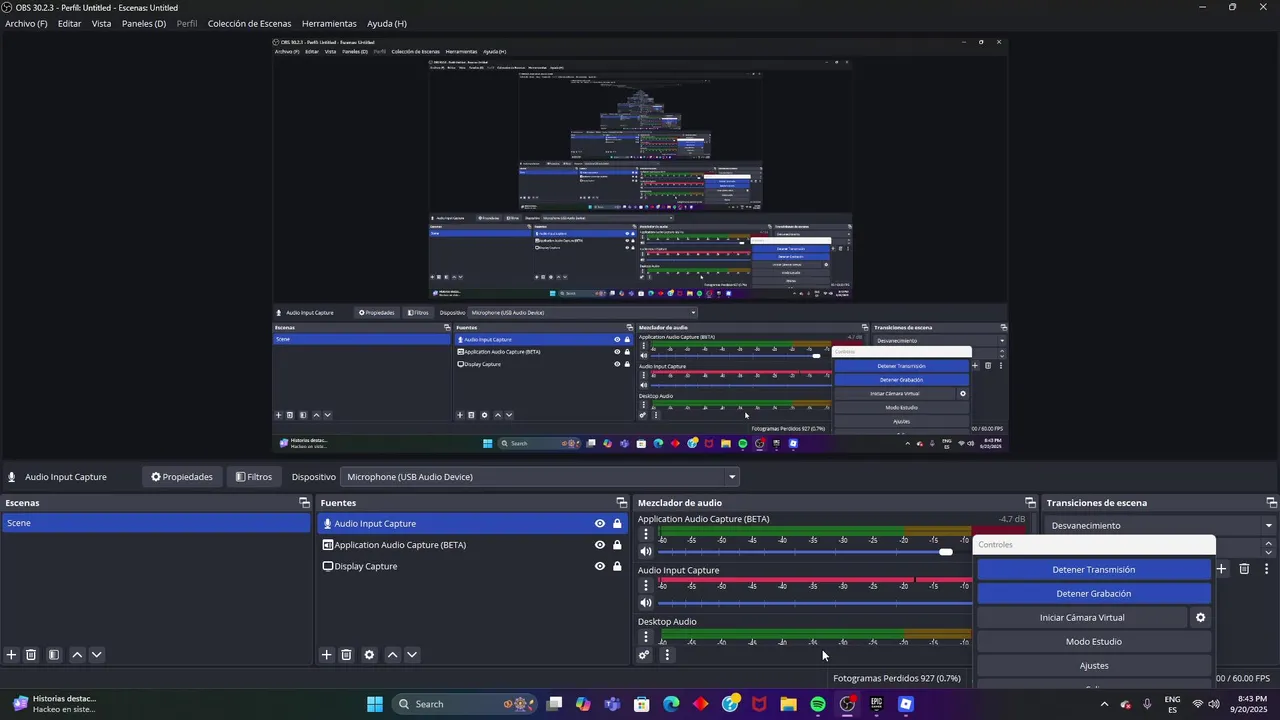Show hidden system tray icons chevron
Viewport: 1280px width, 720px height.
(1104, 704)
